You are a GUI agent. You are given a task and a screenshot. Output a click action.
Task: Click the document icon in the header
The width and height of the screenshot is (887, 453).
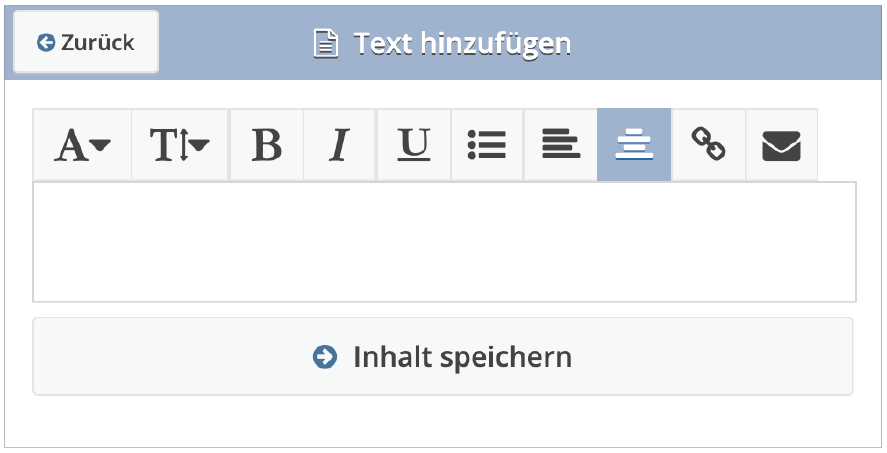tap(325, 44)
